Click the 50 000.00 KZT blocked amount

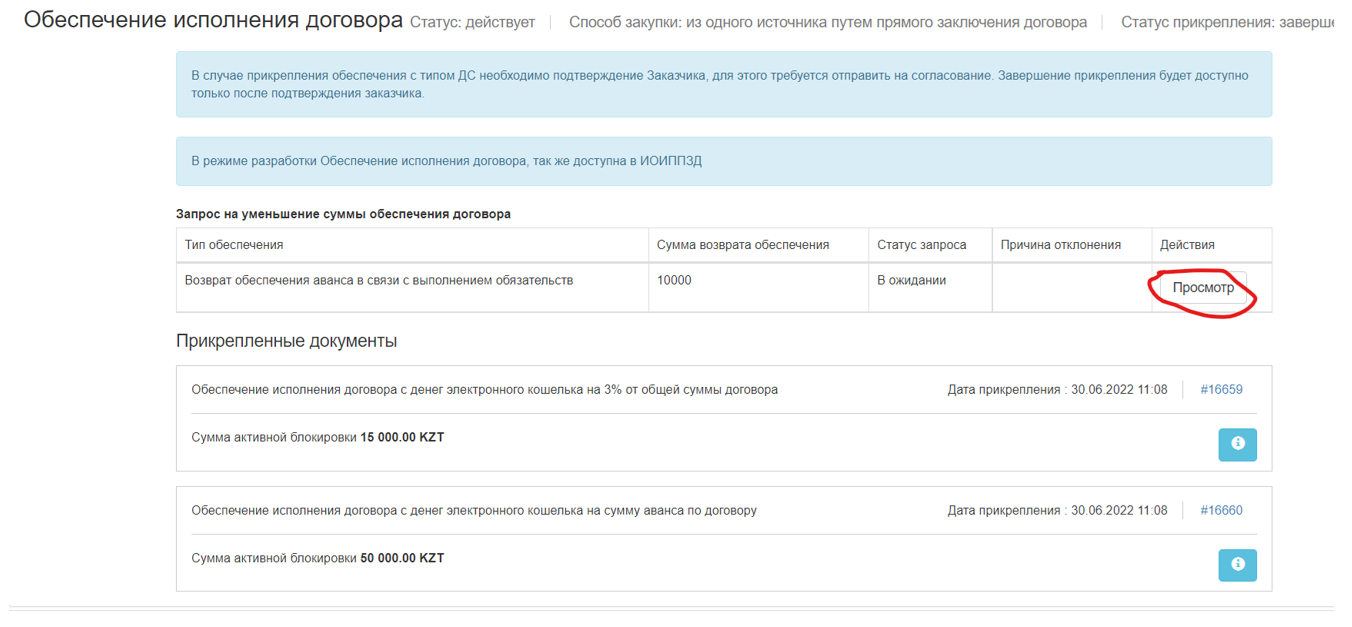pos(402,558)
